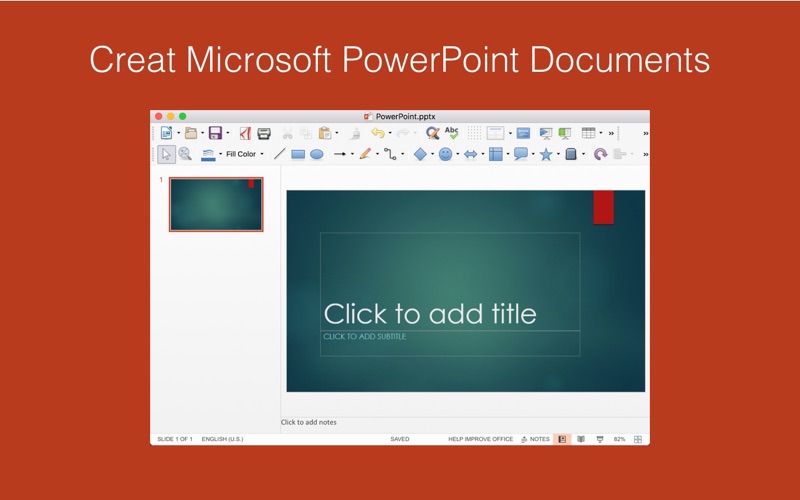Click the New presentation icon
The height and width of the screenshot is (500, 800).
click(166, 133)
